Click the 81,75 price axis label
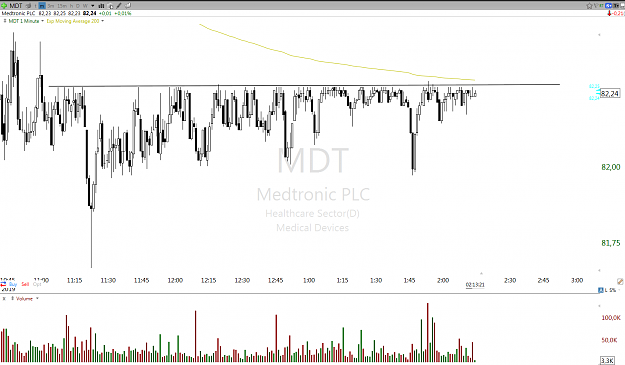Image resolution: width=625 pixels, height=365 pixels. click(611, 243)
